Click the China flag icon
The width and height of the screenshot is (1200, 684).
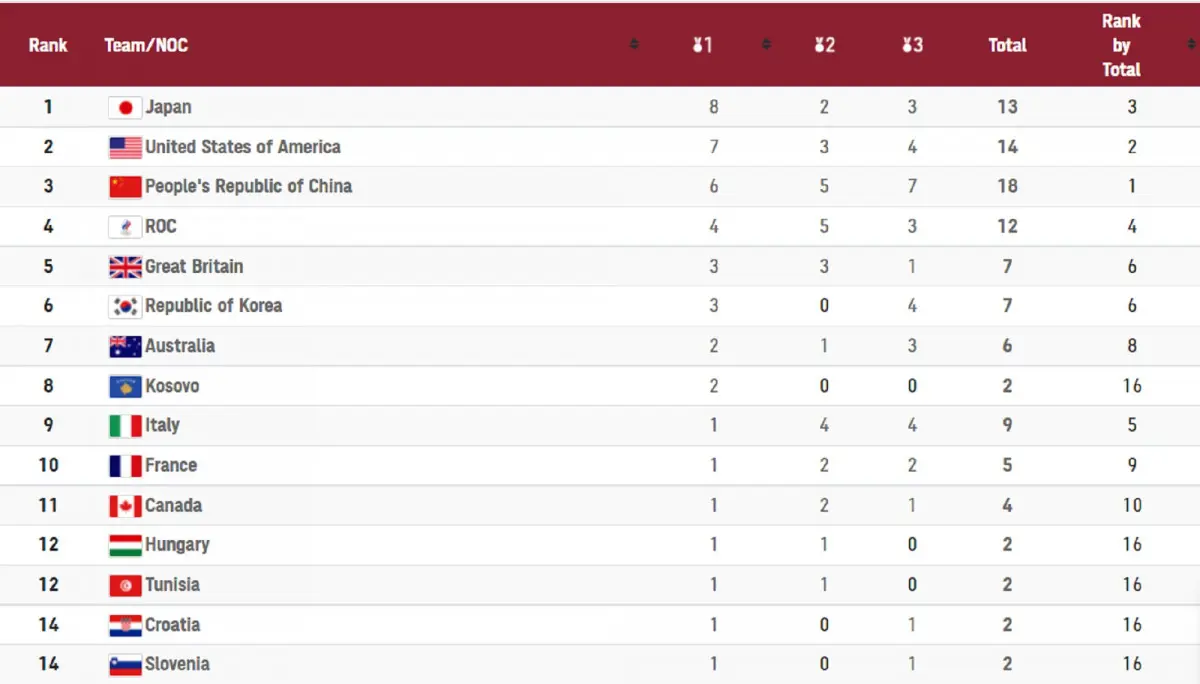point(125,187)
